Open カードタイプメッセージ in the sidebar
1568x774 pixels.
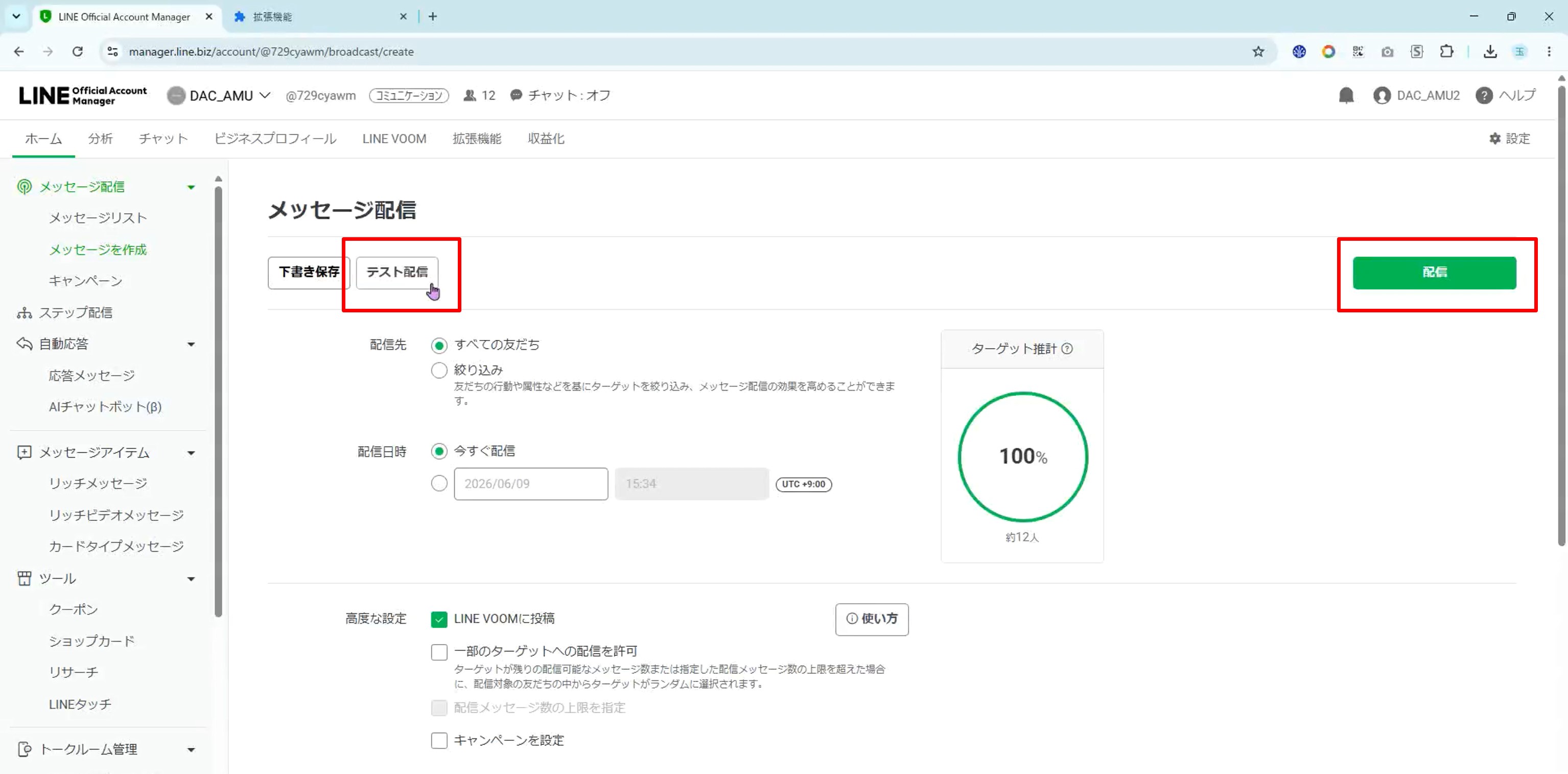coord(116,547)
